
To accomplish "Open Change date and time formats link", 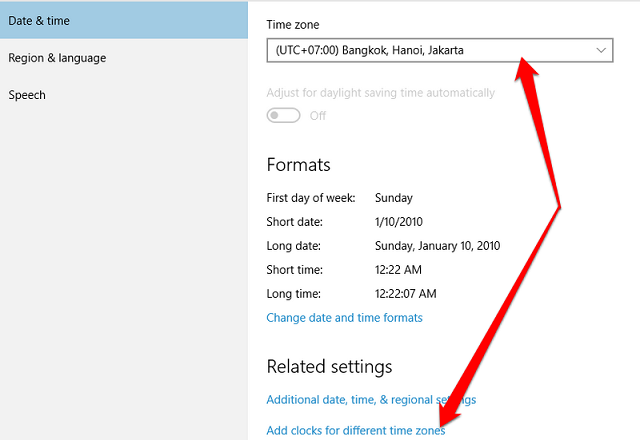I will pos(344,318).
